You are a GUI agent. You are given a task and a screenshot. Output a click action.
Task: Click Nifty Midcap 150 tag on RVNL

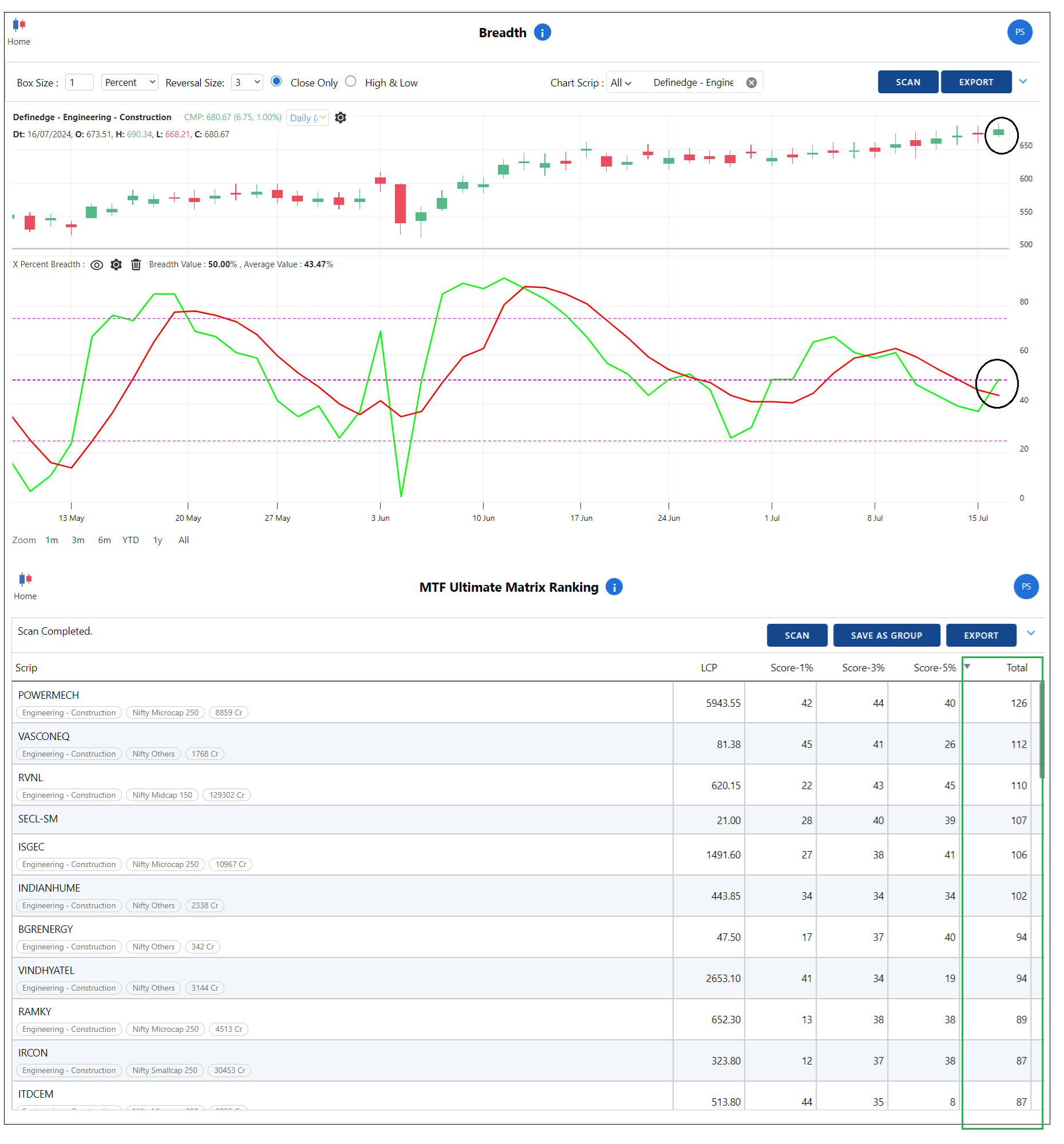point(163,795)
